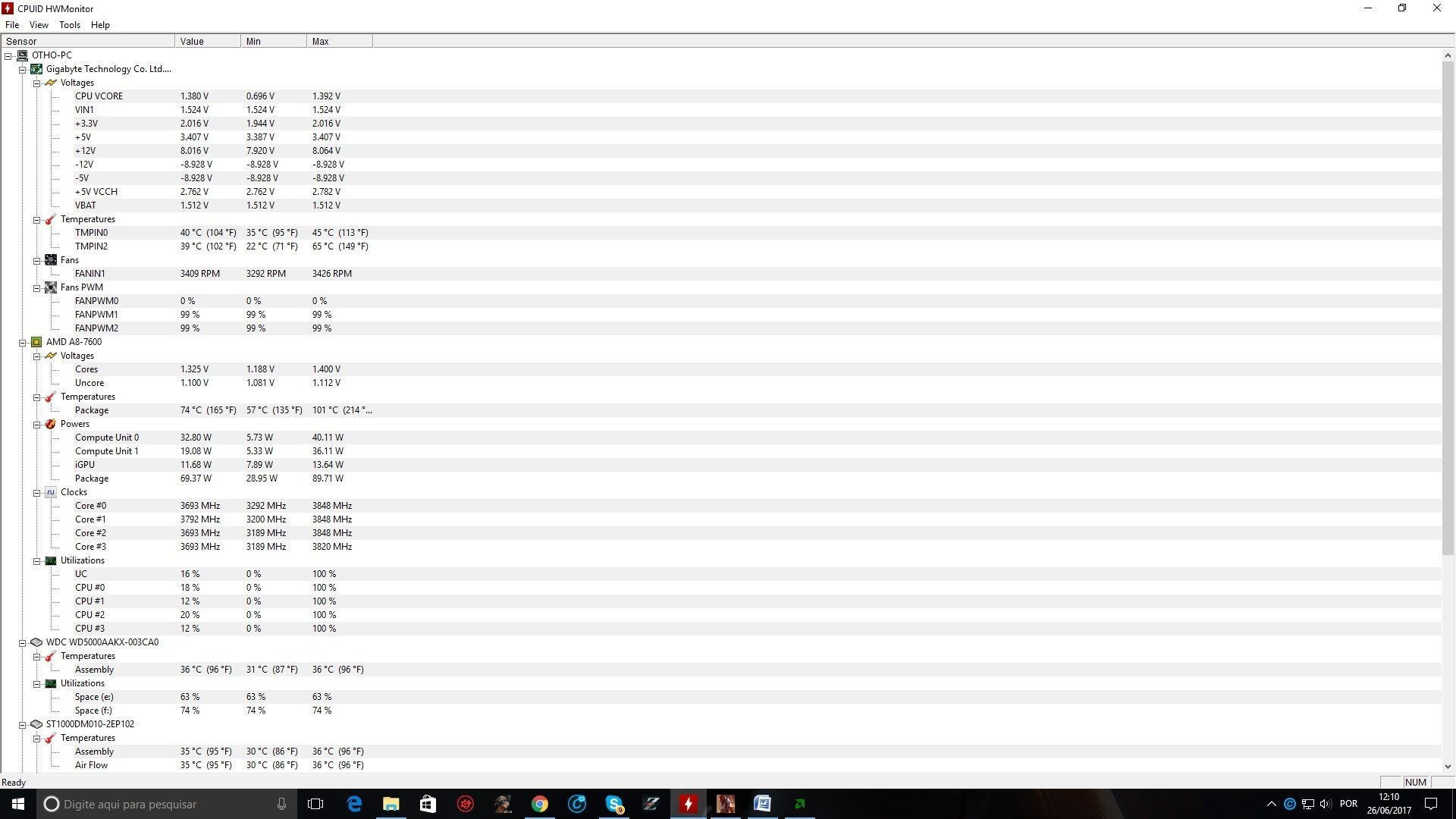Collapse the Gigabyte Technology node
This screenshot has height=819, width=1456.
[x=22, y=69]
